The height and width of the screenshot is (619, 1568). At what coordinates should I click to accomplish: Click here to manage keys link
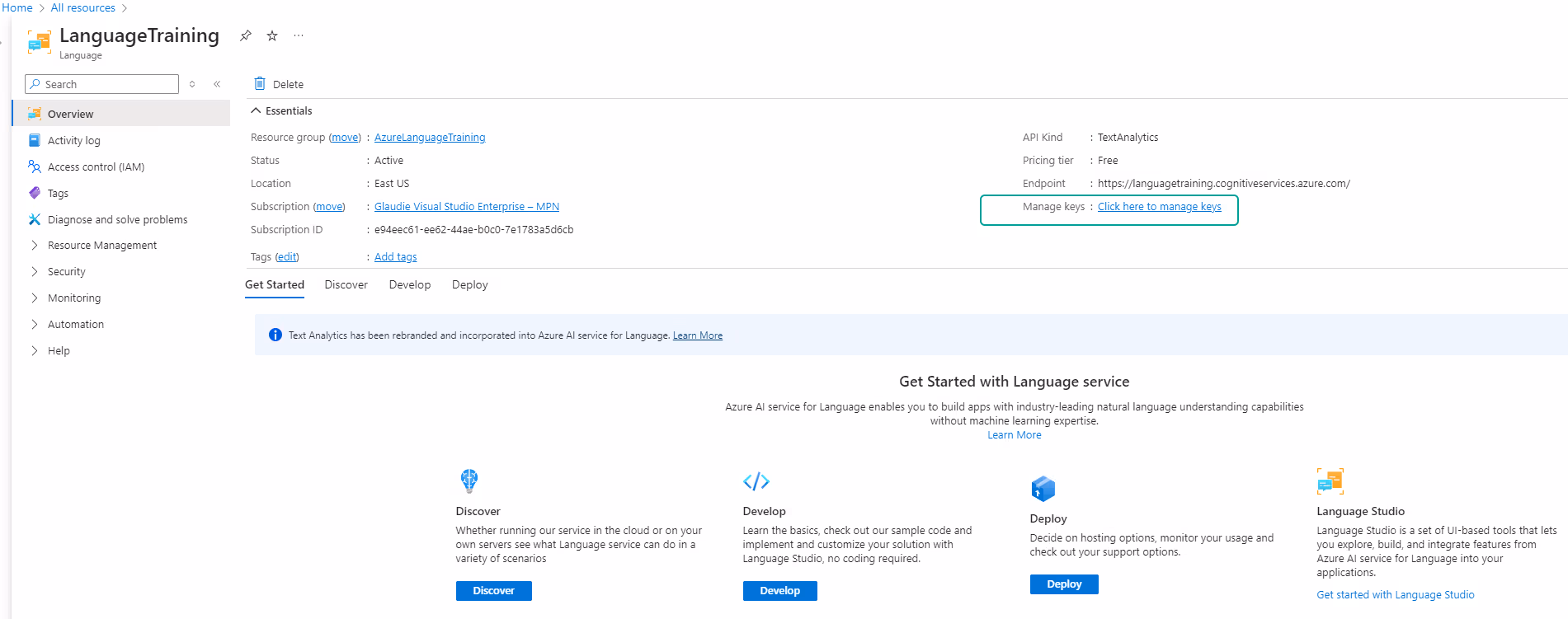tap(1159, 207)
